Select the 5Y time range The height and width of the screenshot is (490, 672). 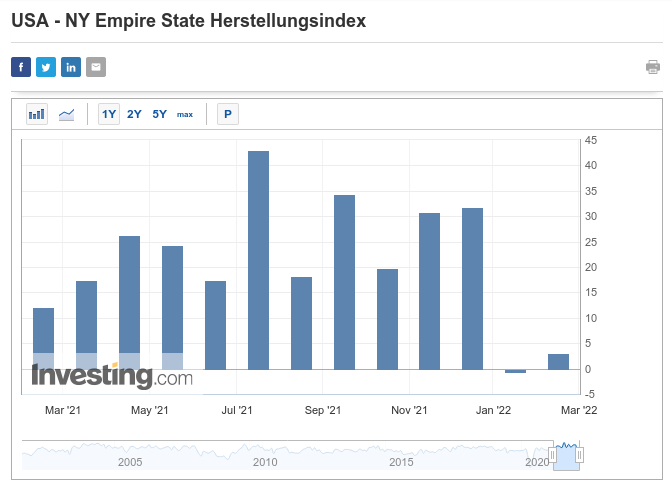[160, 114]
